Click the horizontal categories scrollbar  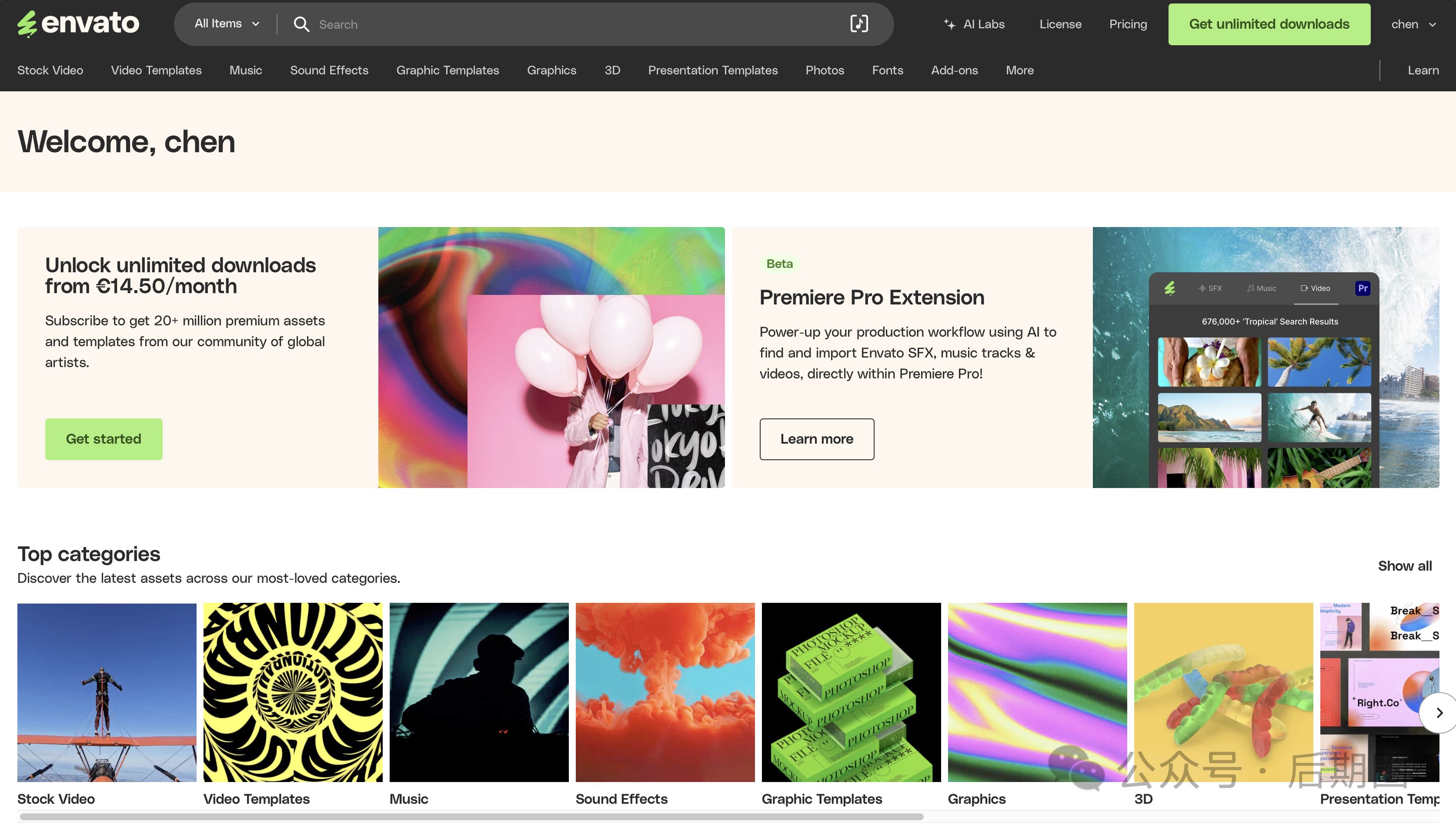[471, 816]
